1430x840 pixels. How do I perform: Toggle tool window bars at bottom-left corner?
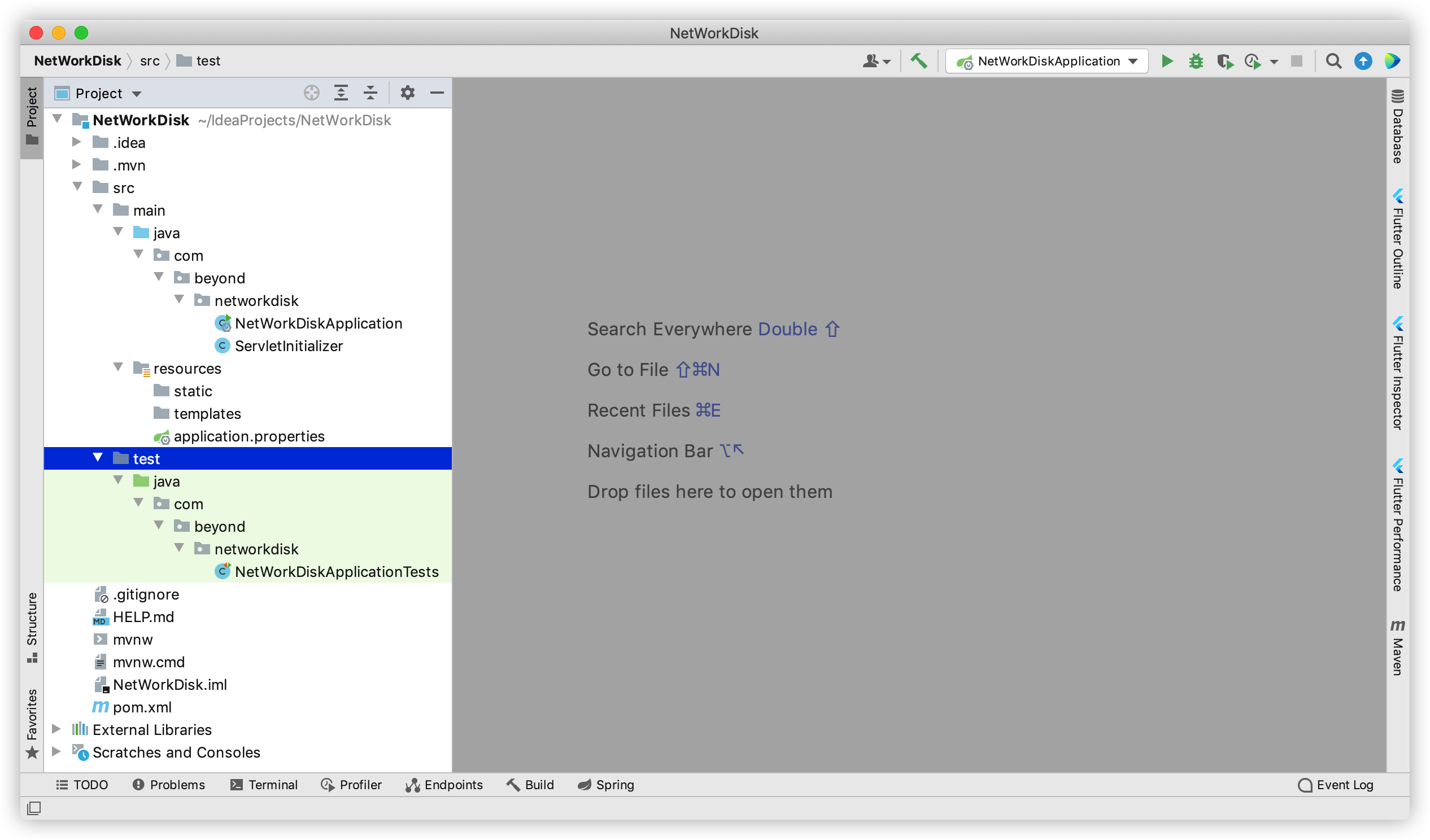34,808
